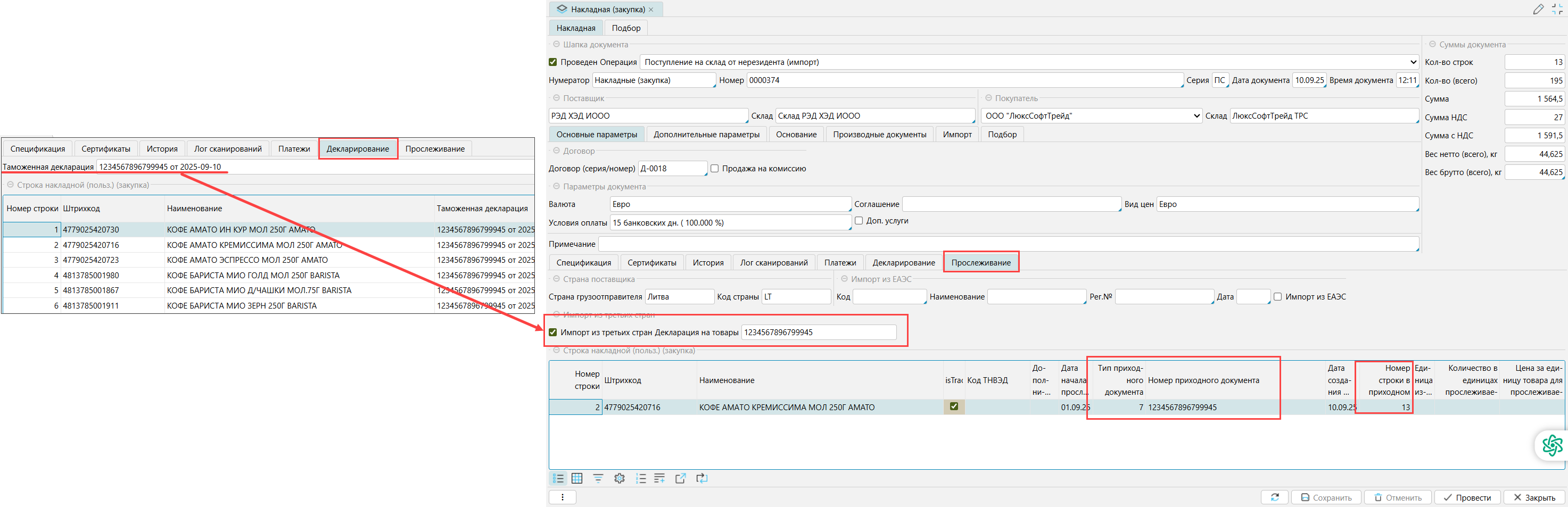Click the Примечание input field
1568x507 pixels.
(1008, 244)
